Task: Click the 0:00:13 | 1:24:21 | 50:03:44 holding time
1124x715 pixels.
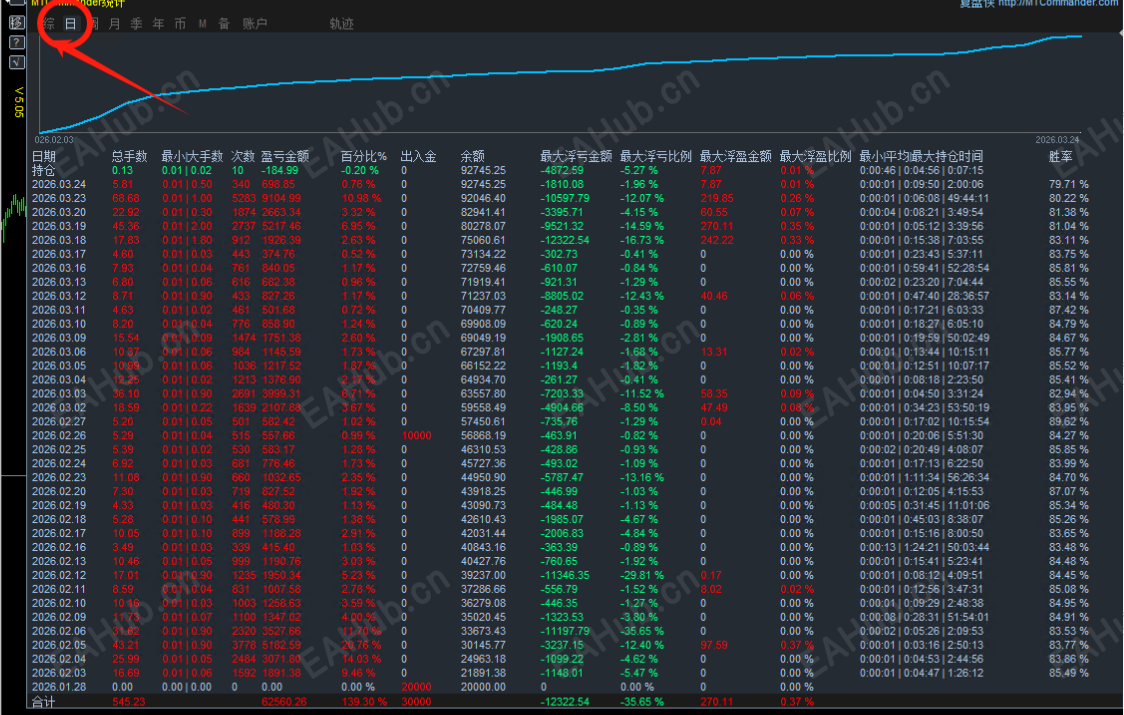Action: (x=925, y=547)
